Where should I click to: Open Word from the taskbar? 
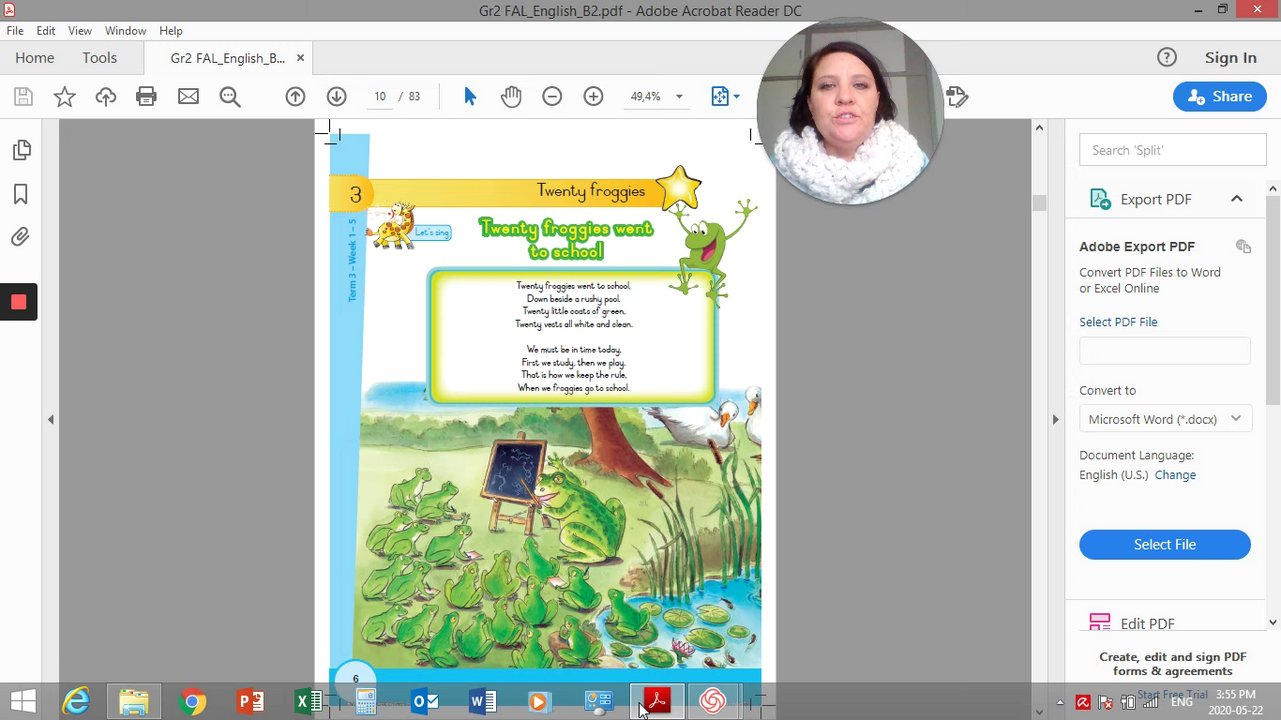482,702
